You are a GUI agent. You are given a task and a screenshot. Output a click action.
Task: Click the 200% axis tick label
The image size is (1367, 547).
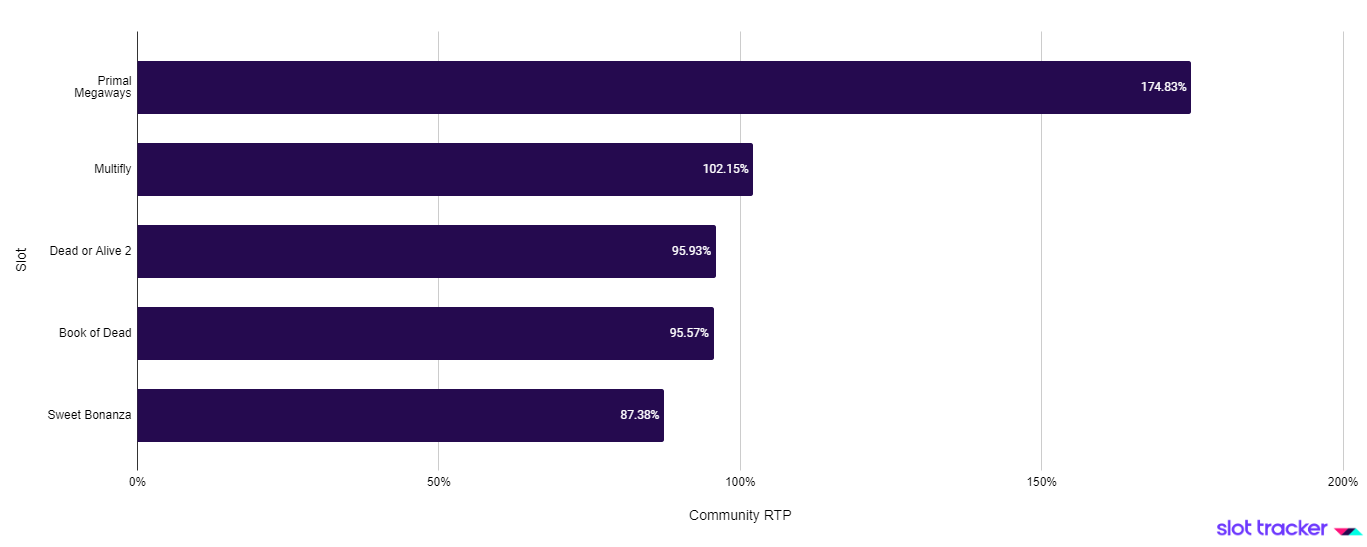coord(1342,482)
